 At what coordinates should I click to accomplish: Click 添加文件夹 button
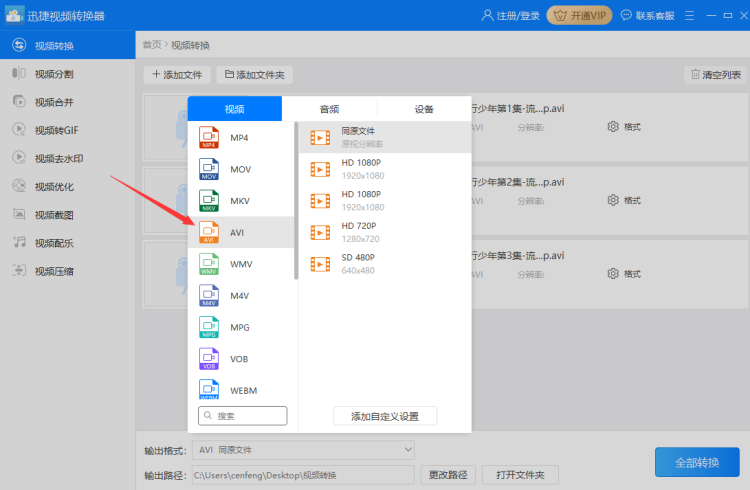(254, 75)
